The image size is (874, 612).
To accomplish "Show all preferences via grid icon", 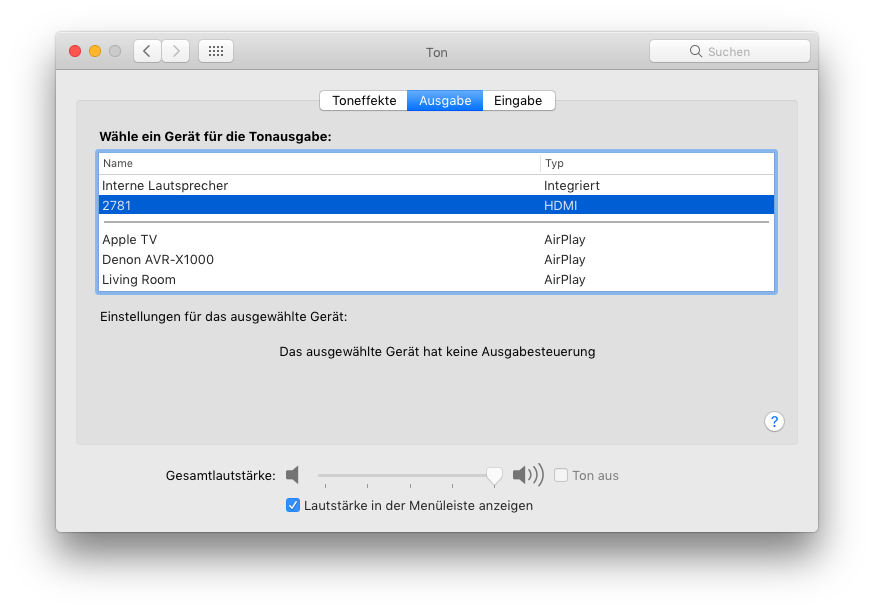I will tap(216, 51).
